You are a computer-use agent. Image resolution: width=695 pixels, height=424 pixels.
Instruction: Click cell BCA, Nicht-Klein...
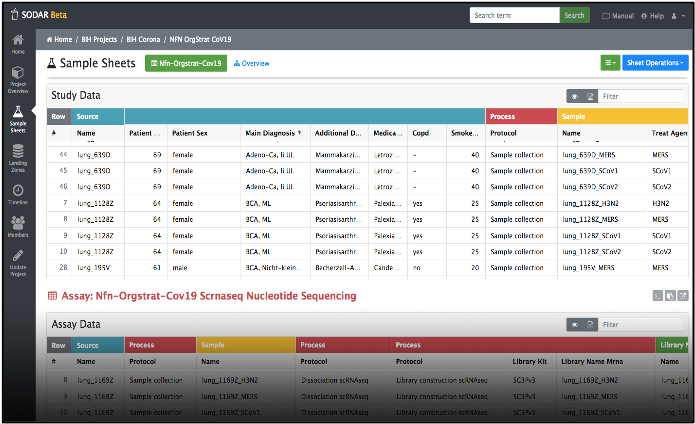pyautogui.click(x=274, y=268)
